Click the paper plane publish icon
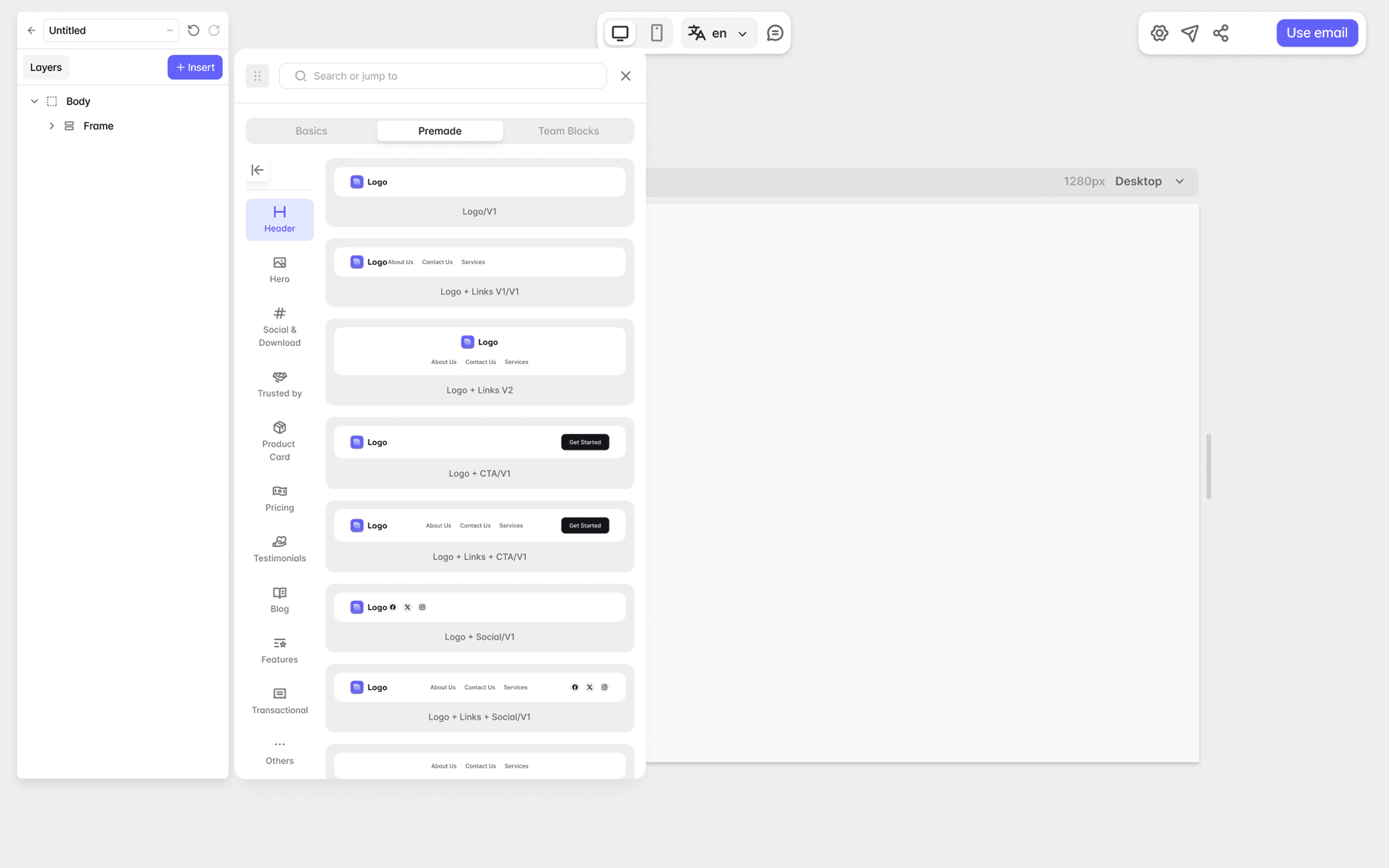 (1190, 33)
